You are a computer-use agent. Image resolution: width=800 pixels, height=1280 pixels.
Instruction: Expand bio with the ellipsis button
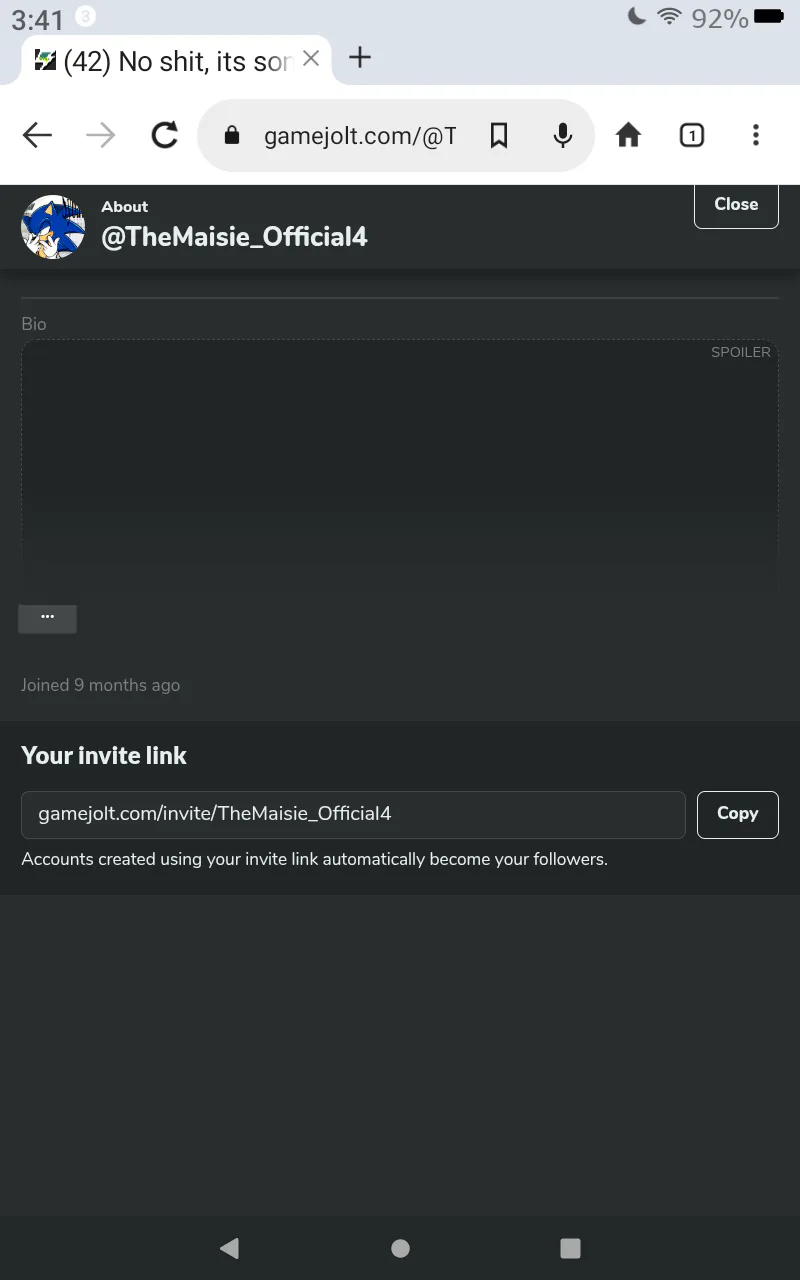pos(47,618)
